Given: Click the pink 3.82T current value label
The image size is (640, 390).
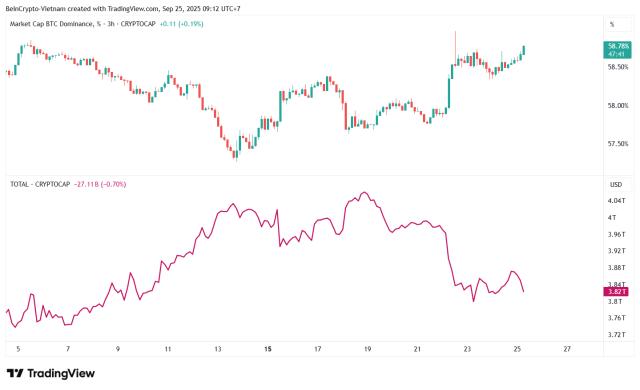Looking at the screenshot, I should [616, 291].
